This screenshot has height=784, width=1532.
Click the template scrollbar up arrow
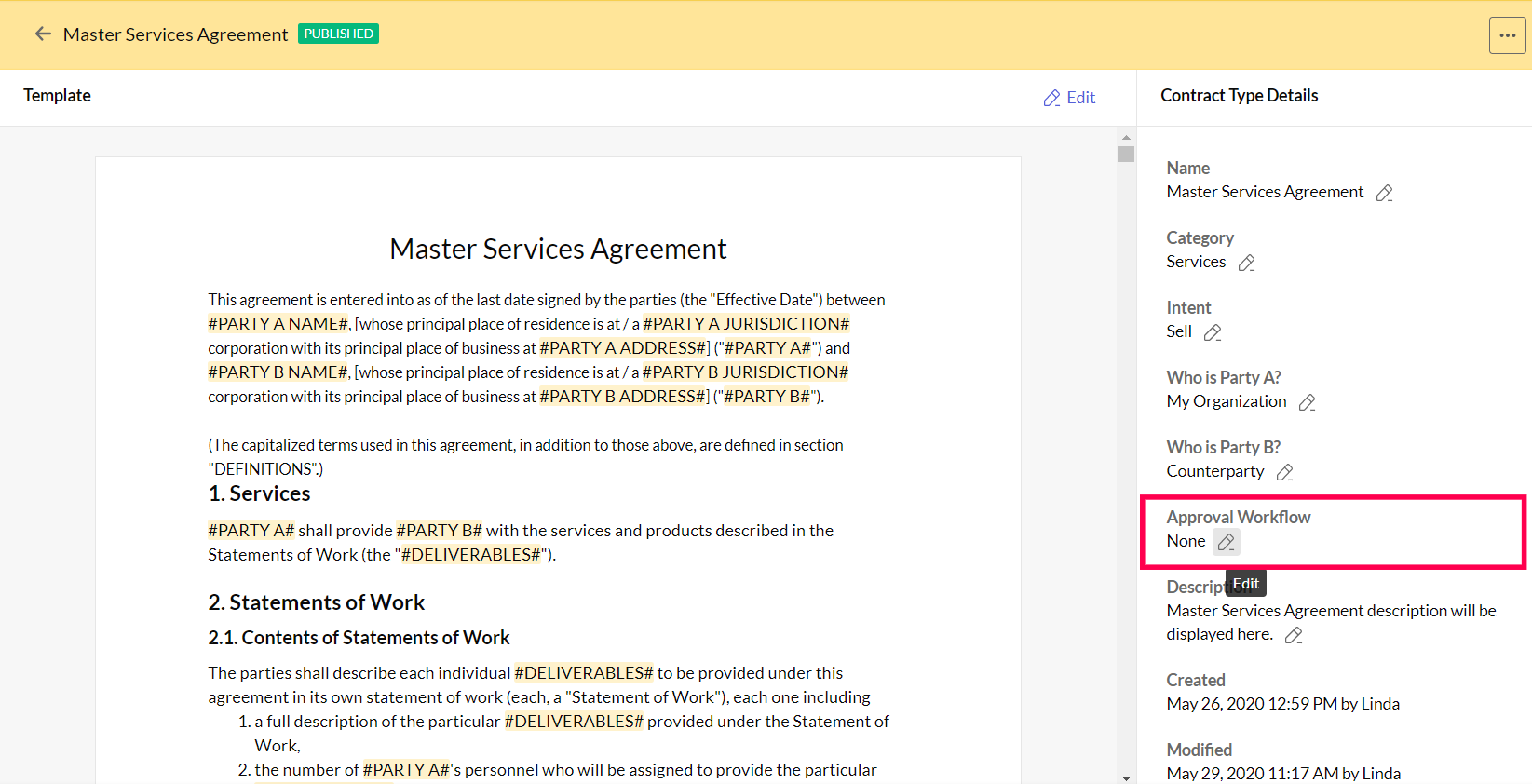pos(1126,137)
